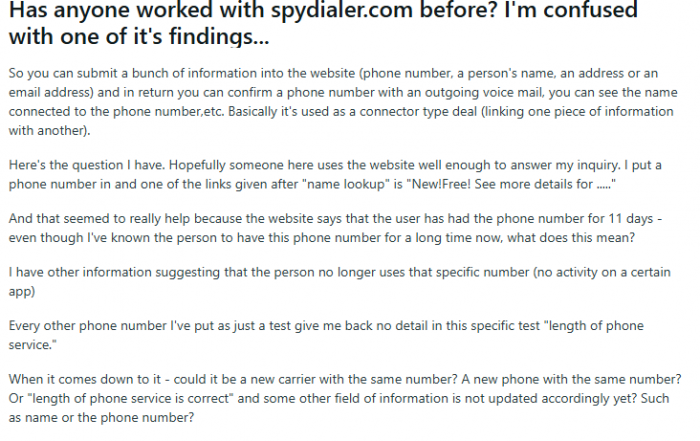Screen dimensions: 700x441
Task: Click the quoted text "length of phone service is correct"
Action: tap(131, 399)
